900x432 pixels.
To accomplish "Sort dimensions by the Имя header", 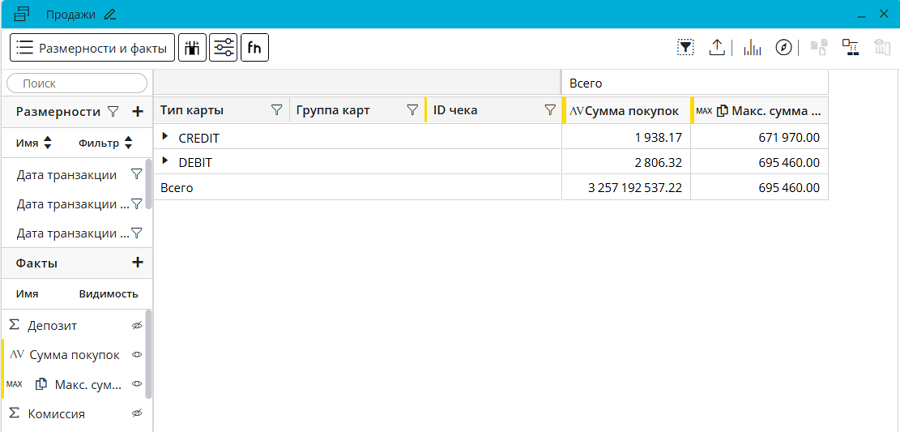I will point(34,143).
